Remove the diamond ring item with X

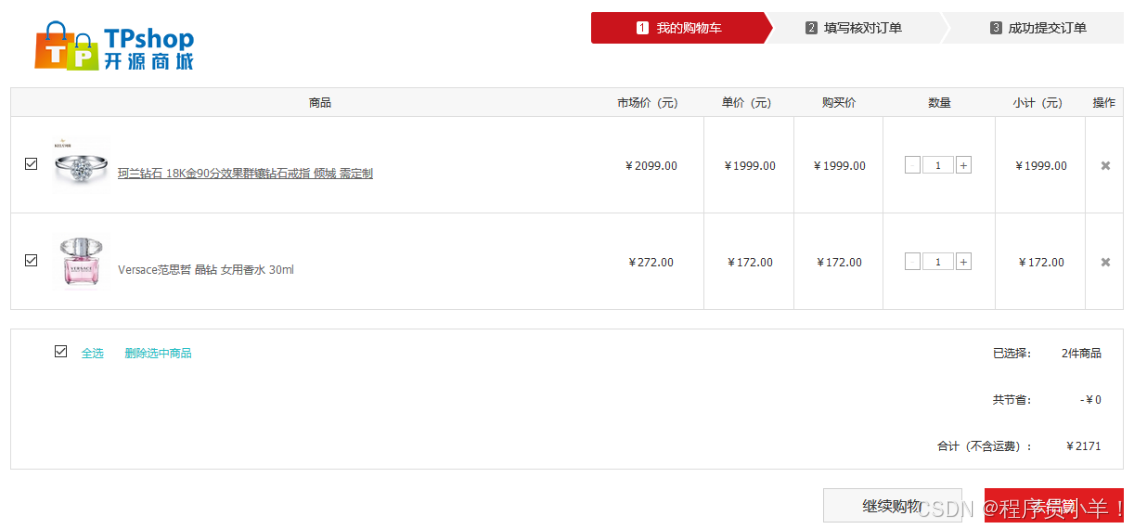(1105, 166)
